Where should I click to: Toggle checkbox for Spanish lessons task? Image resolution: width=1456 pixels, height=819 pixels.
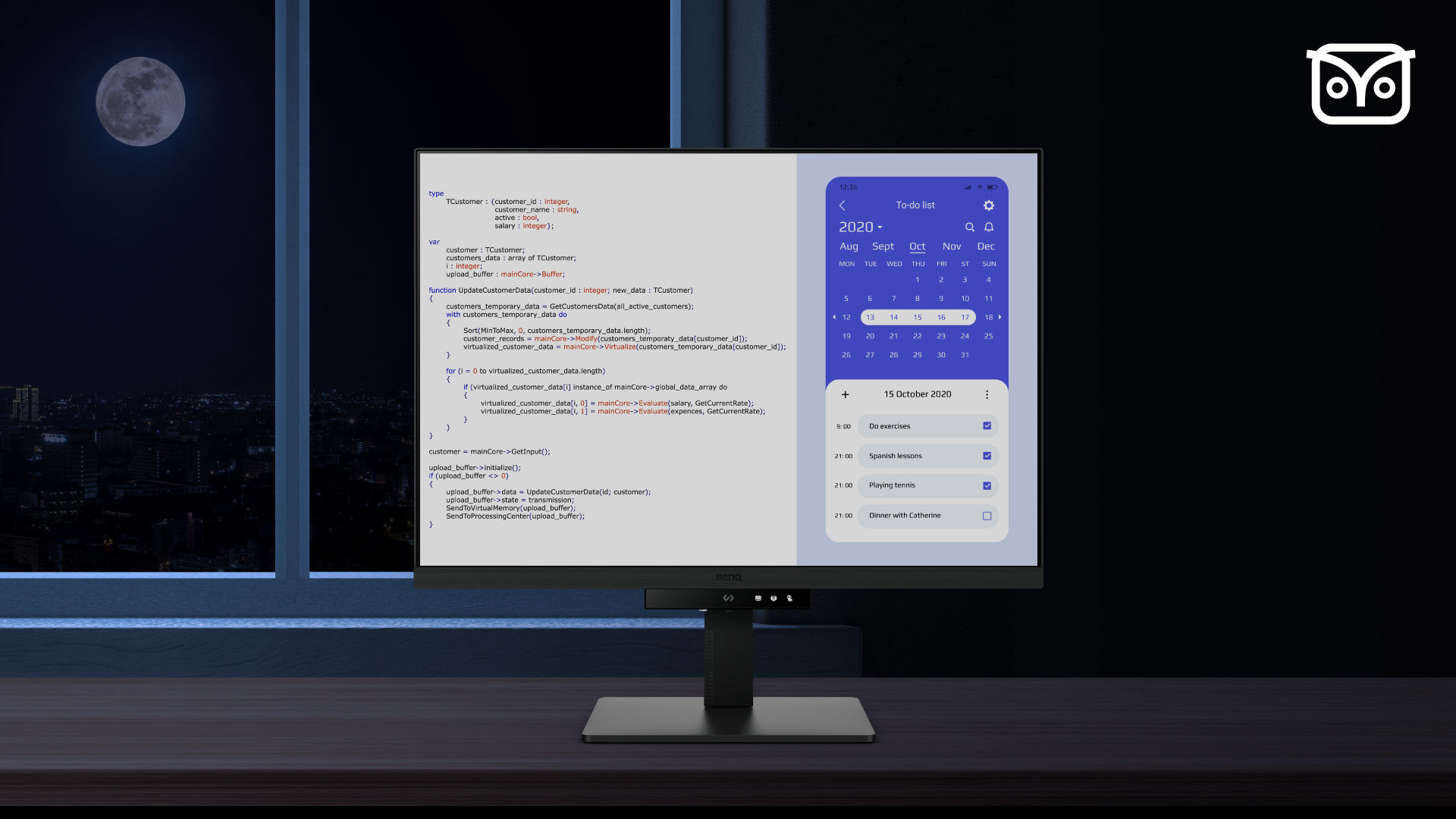[x=986, y=455]
